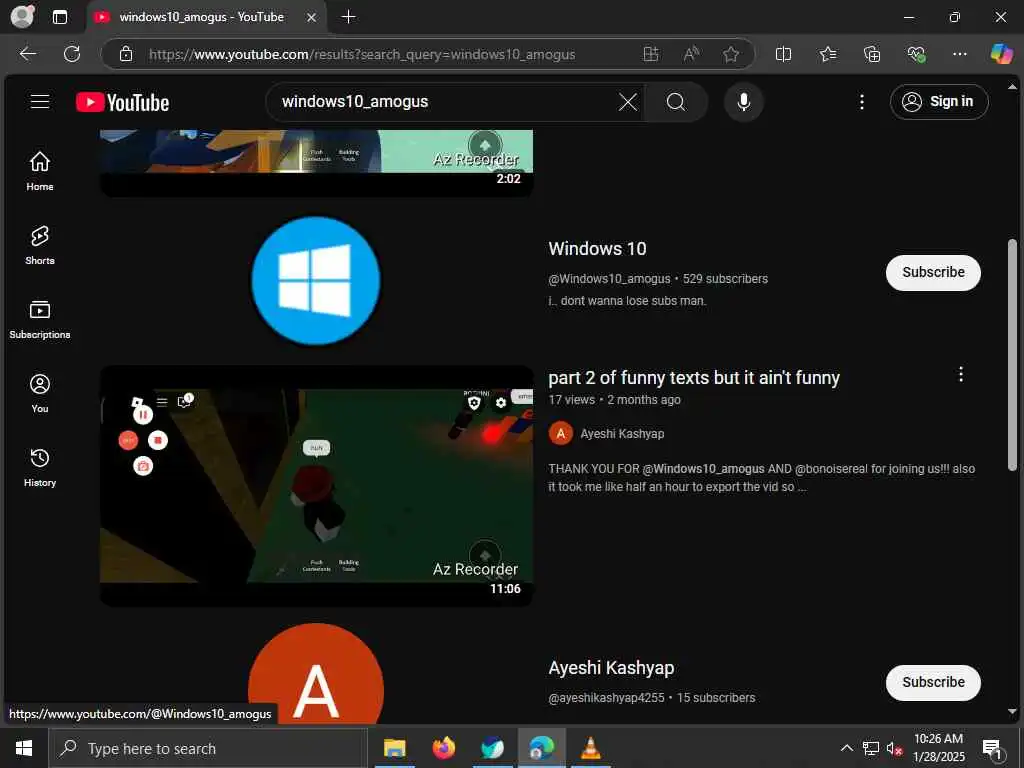Click the page vertical scrollbar thumb
The image size is (1024, 768).
pyautogui.click(x=1012, y=355)
